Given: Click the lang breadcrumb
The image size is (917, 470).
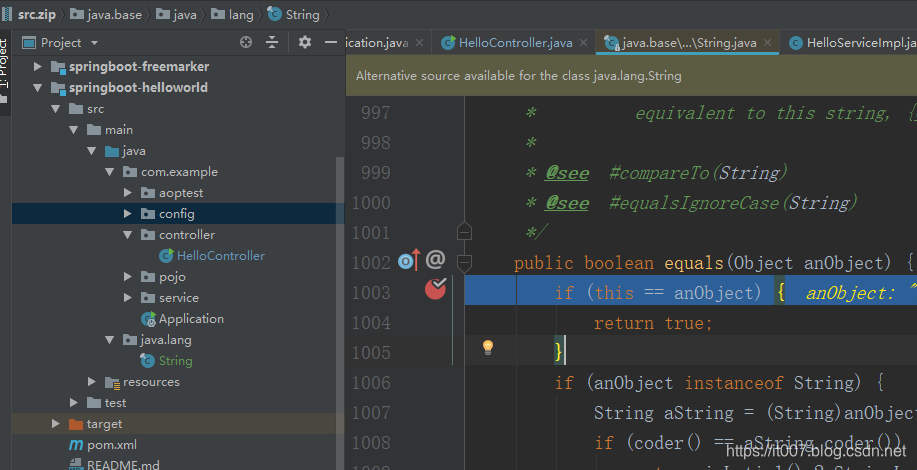Looking at the screenshot, I should pos(232,15).
